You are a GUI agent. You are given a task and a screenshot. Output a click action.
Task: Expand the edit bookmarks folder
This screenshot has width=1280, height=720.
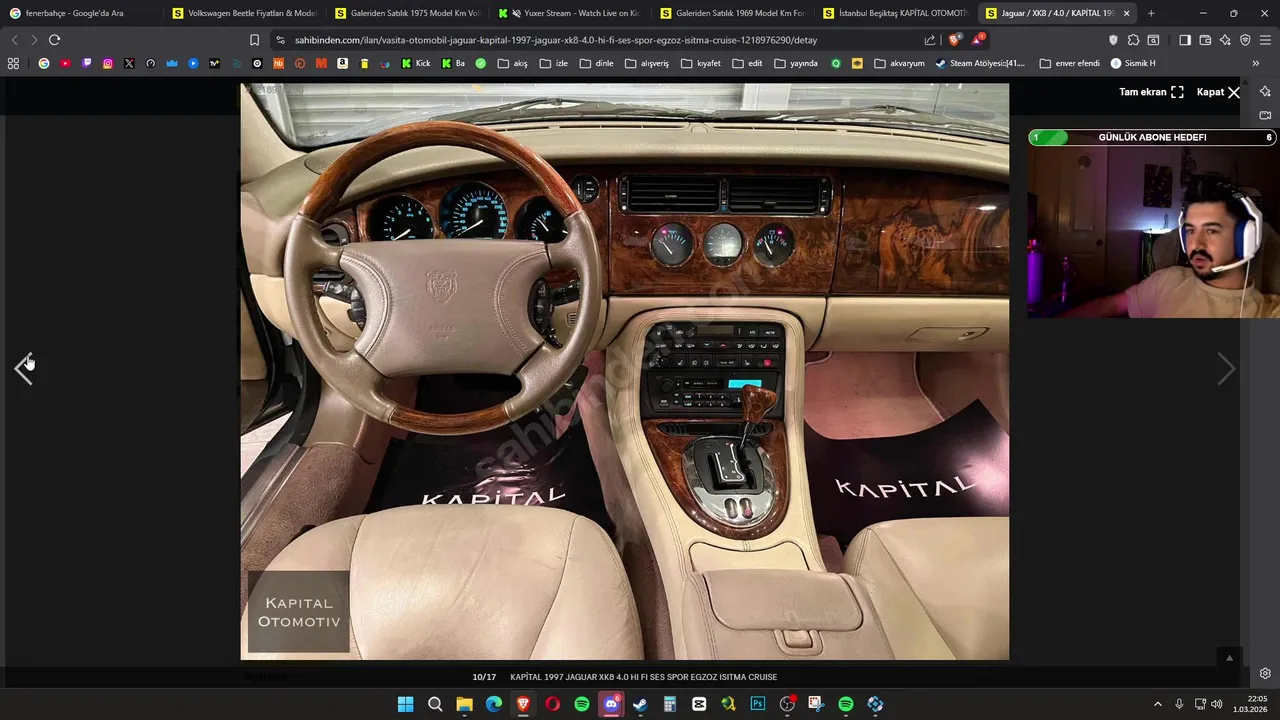(x=747, y=63)
